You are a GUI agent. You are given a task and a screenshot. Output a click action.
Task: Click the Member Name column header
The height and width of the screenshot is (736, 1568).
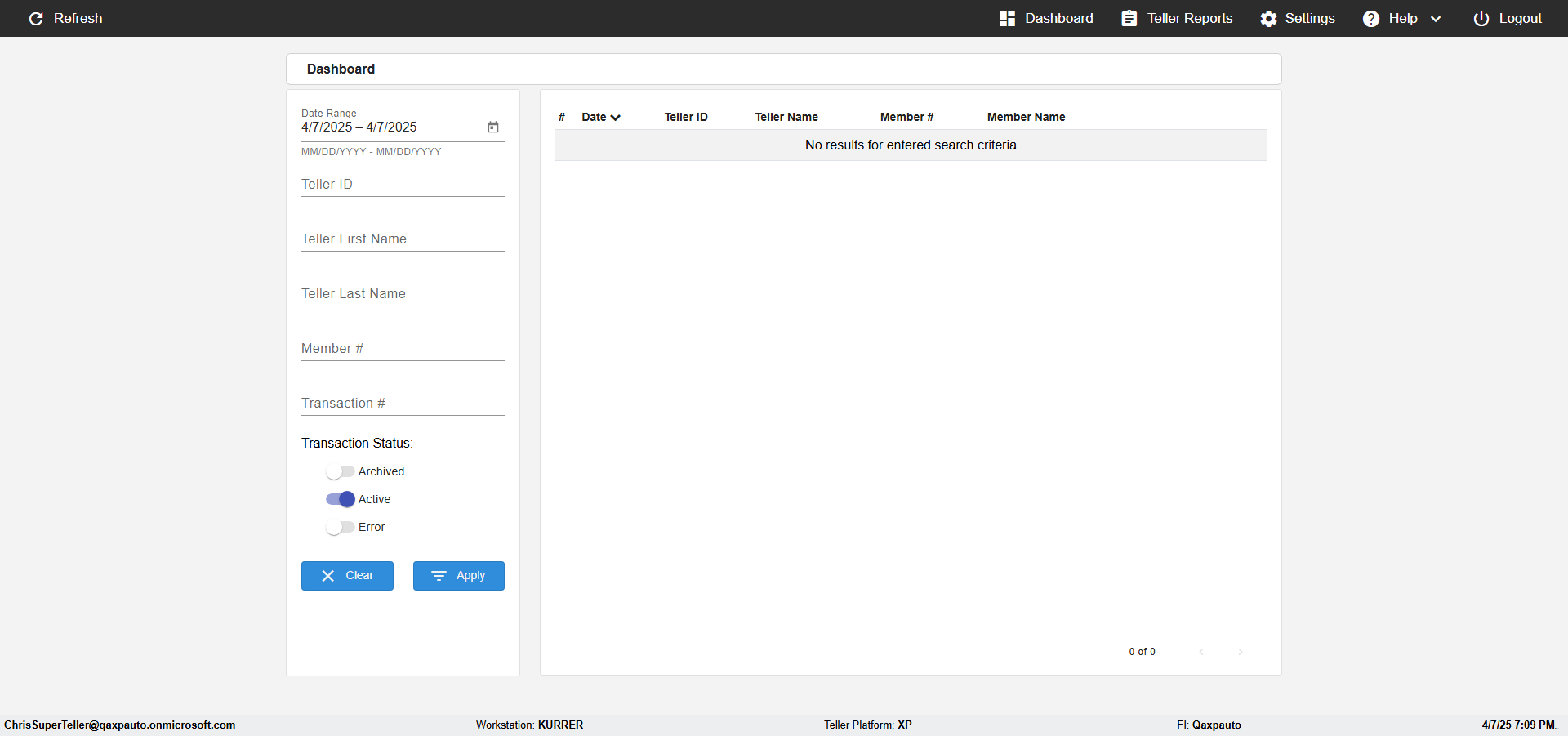1027,118
